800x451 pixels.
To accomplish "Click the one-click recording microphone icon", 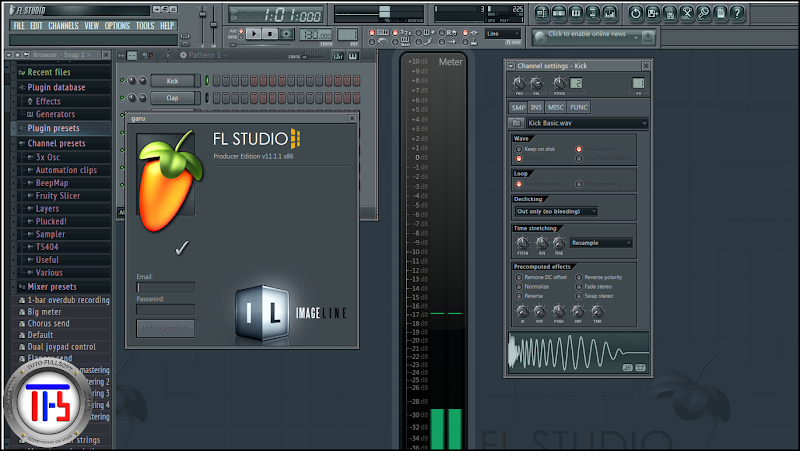I will pos(703,13).
